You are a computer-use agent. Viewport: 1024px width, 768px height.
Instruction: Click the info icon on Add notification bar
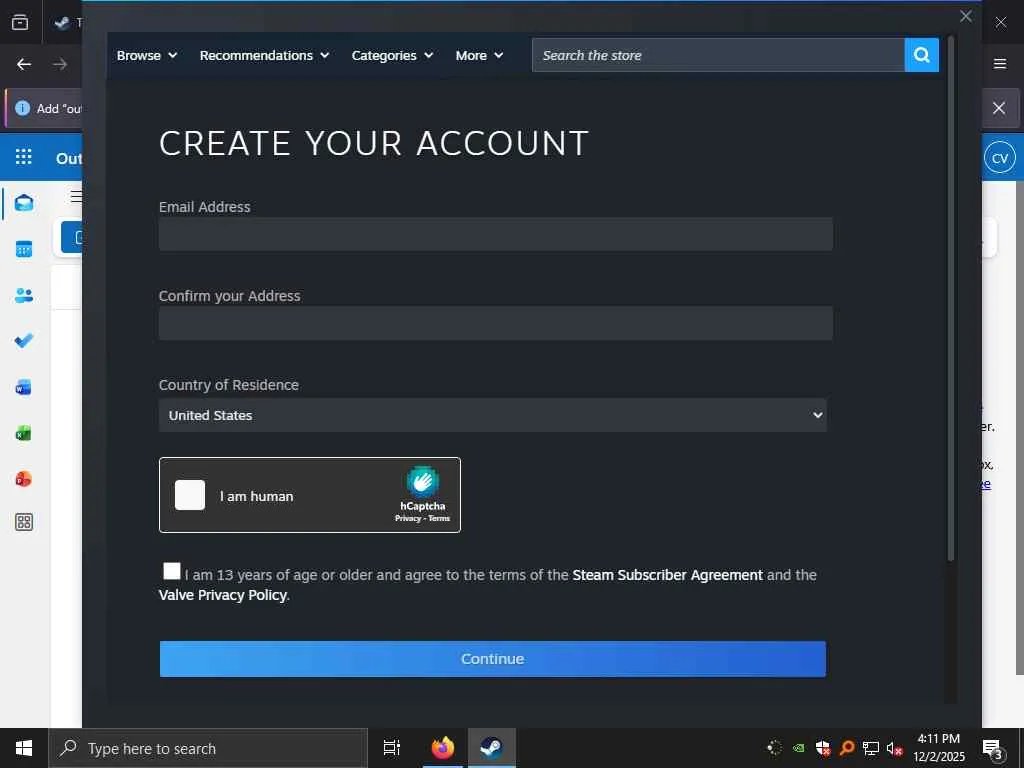(x=22, y=108)
